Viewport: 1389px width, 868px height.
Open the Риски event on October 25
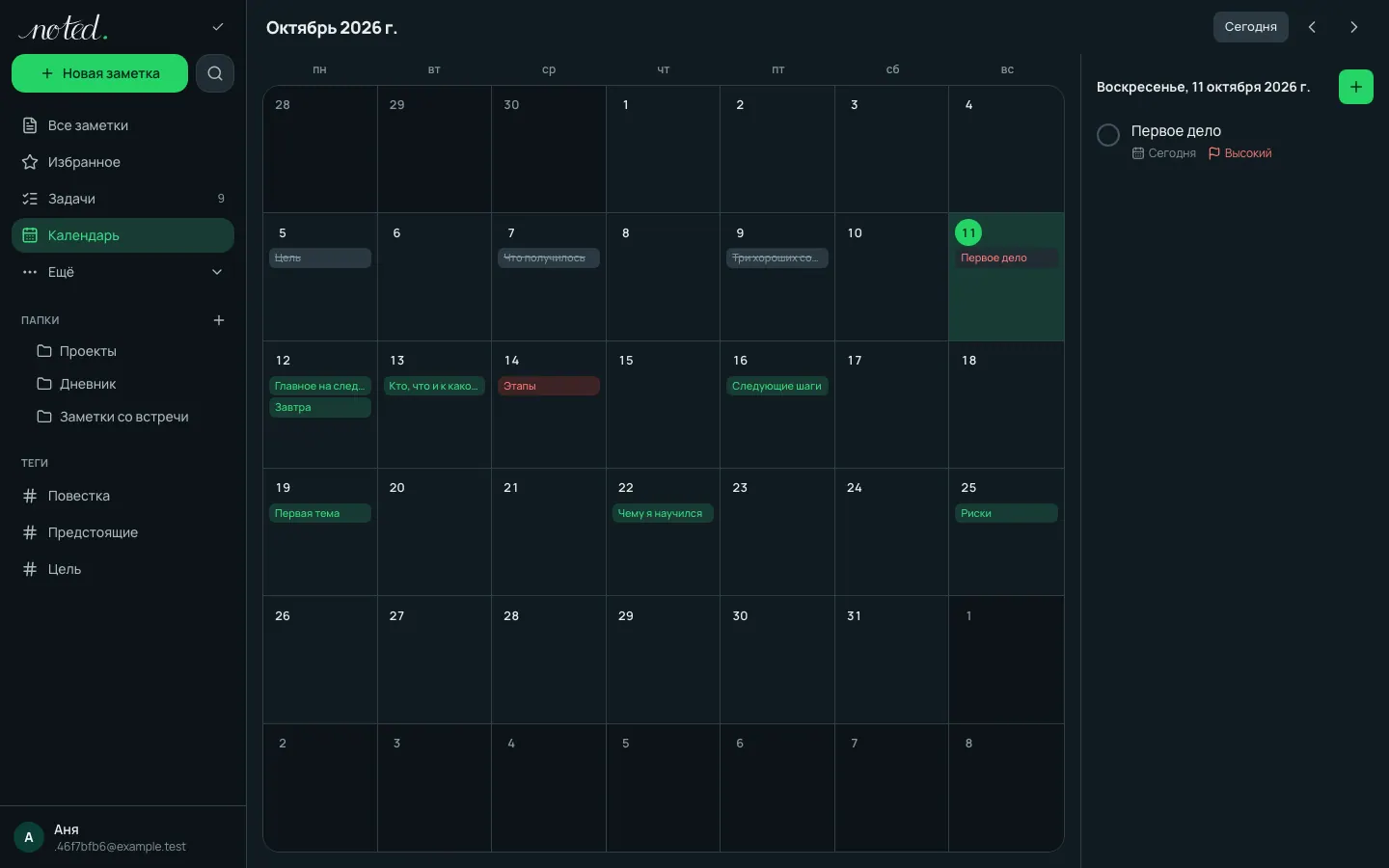pyautogui.click(x=1006, y=513)
